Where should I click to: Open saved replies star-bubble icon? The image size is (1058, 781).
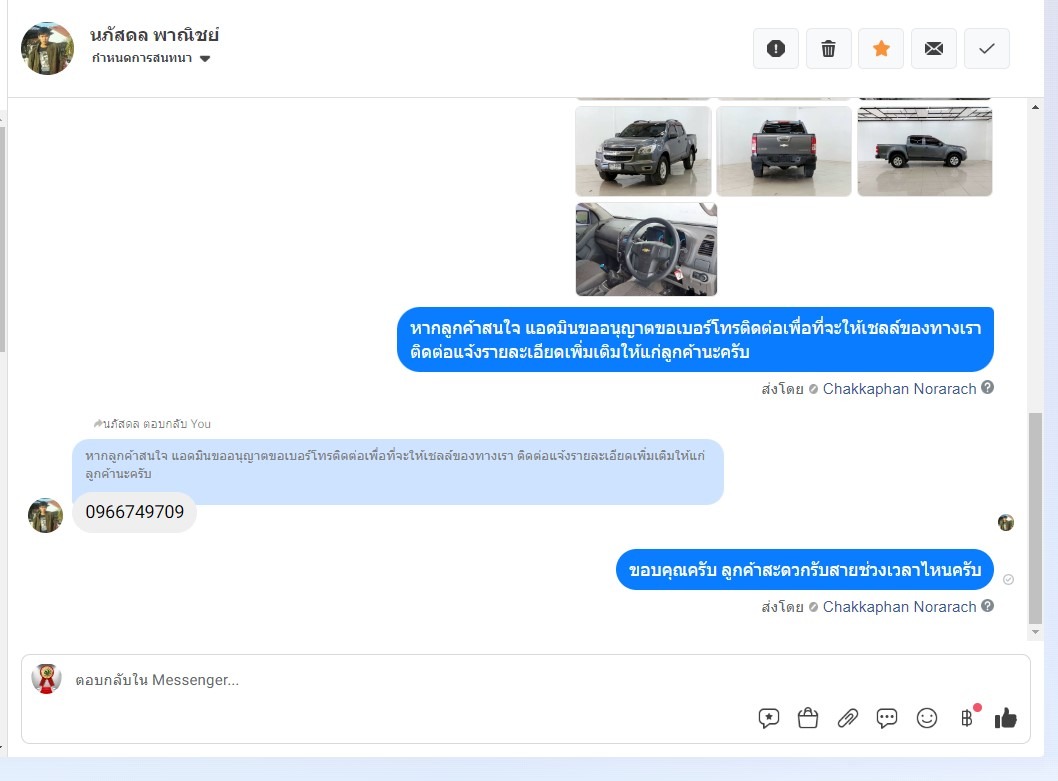(769, 718)
